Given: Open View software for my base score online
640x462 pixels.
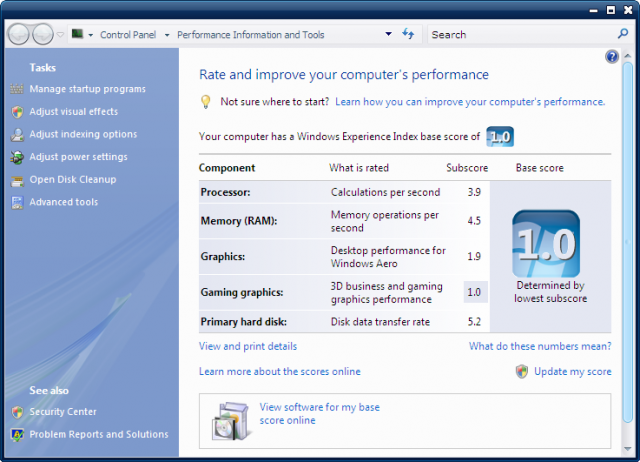Looking at the screenshot, I should coord(320,413).
